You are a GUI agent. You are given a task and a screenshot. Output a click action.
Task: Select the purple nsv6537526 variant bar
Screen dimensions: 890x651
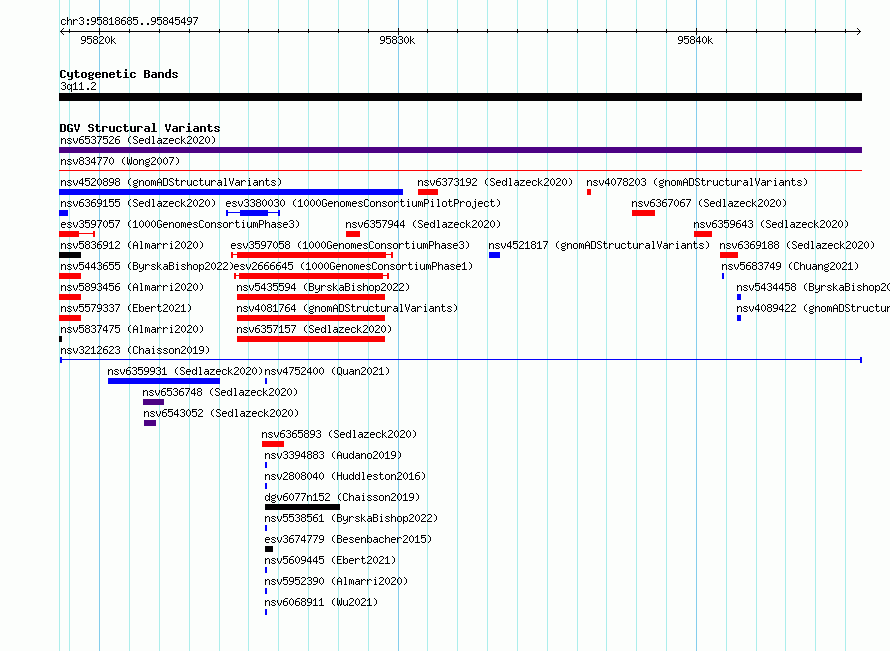[x=460, y=150]
